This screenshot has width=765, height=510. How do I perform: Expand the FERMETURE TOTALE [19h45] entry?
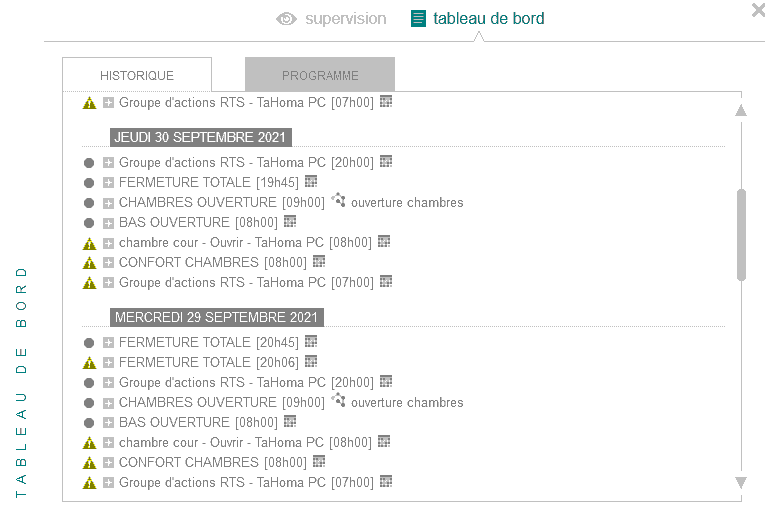(x=108, y=183)
